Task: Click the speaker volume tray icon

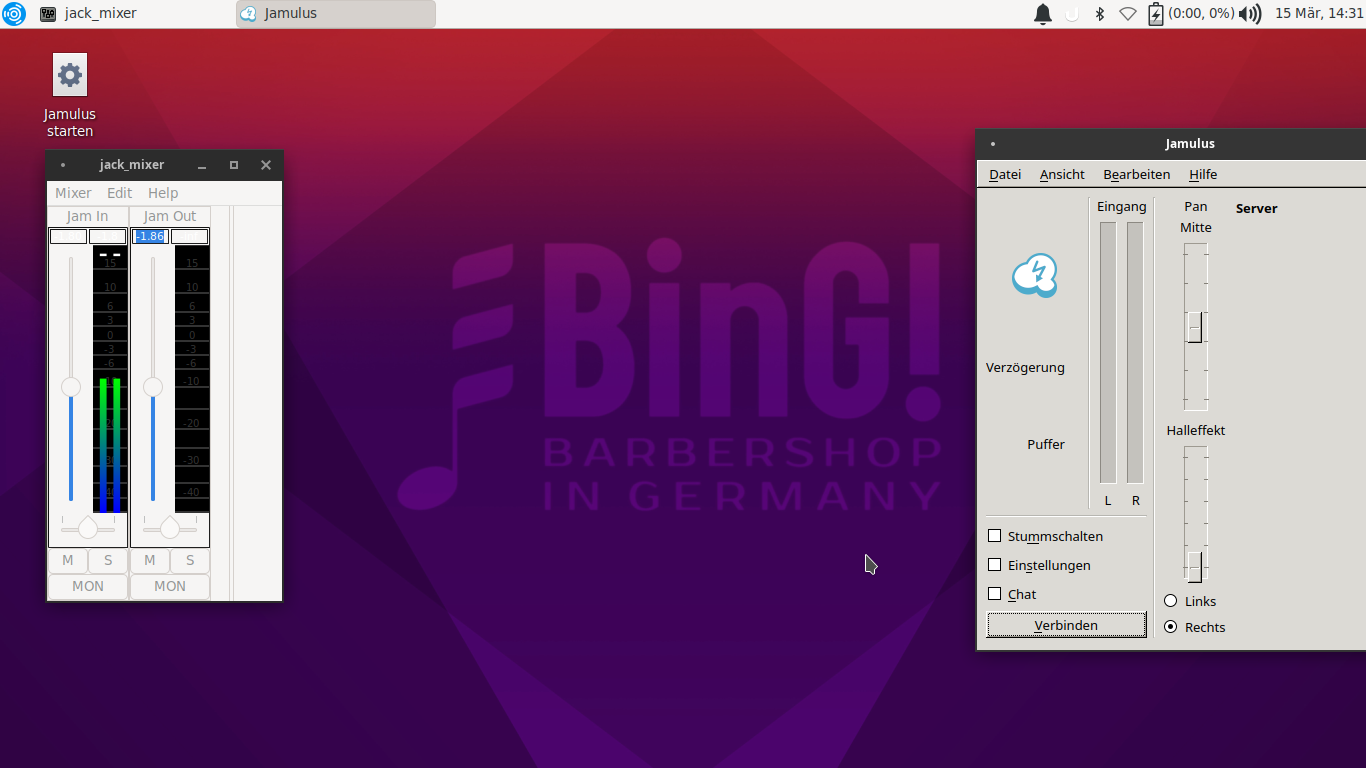Action: click(x=1249, y=14)
